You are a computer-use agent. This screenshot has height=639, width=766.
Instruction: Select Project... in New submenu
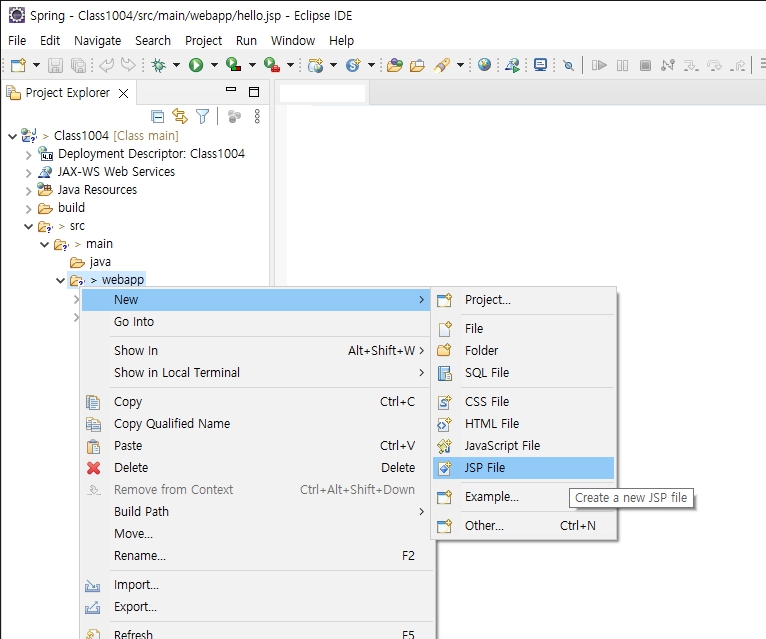523,300
